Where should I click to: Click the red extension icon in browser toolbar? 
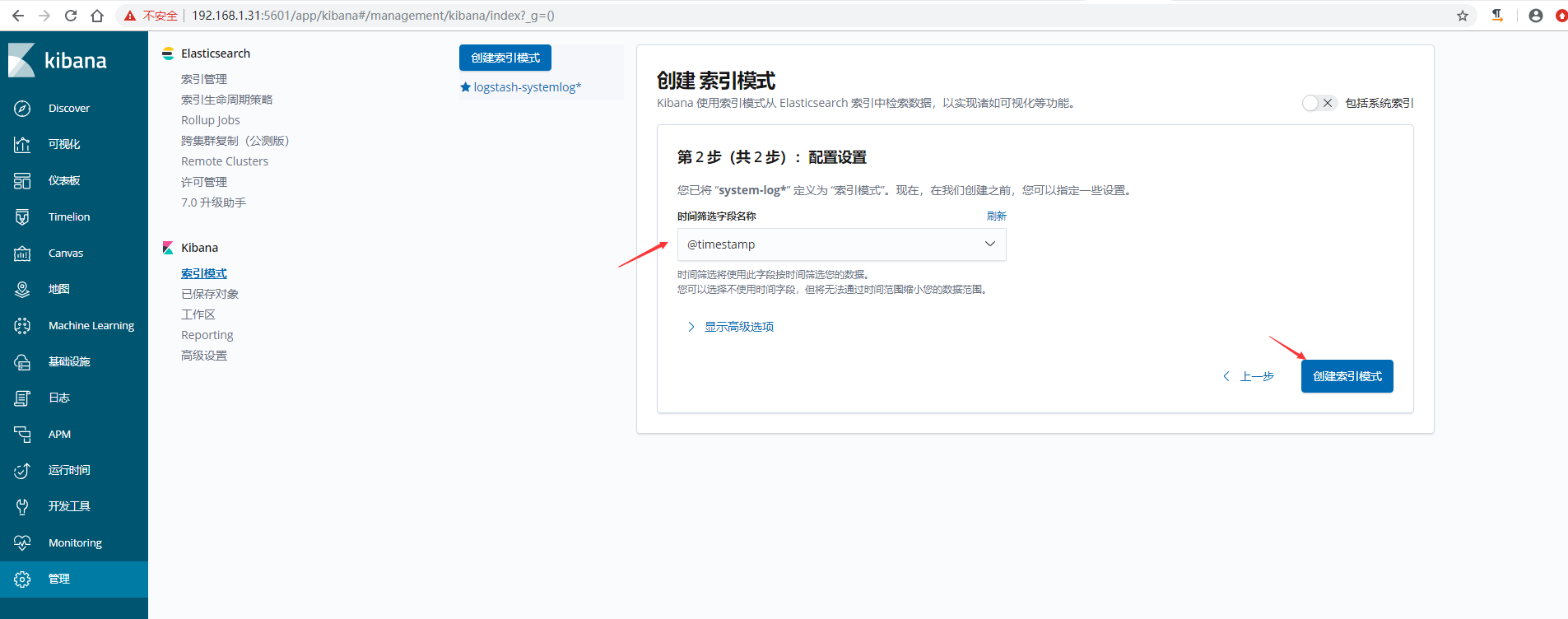click(x=1561, y=16)
